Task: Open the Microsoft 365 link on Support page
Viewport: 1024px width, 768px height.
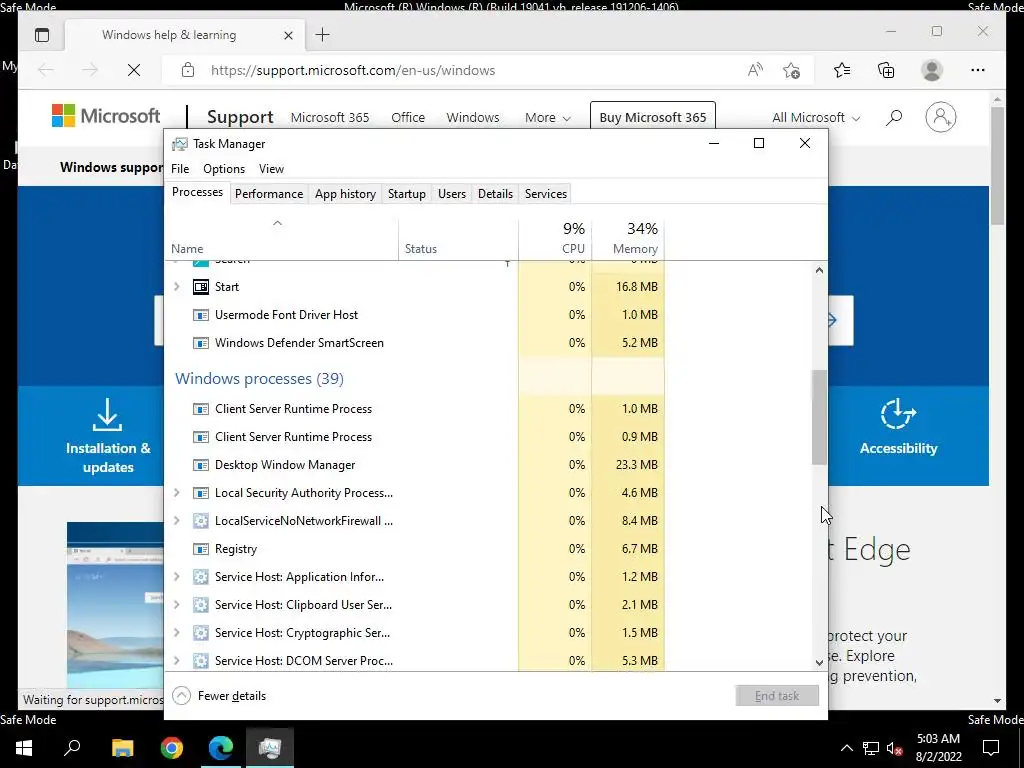Action: (x=330, y=118)
